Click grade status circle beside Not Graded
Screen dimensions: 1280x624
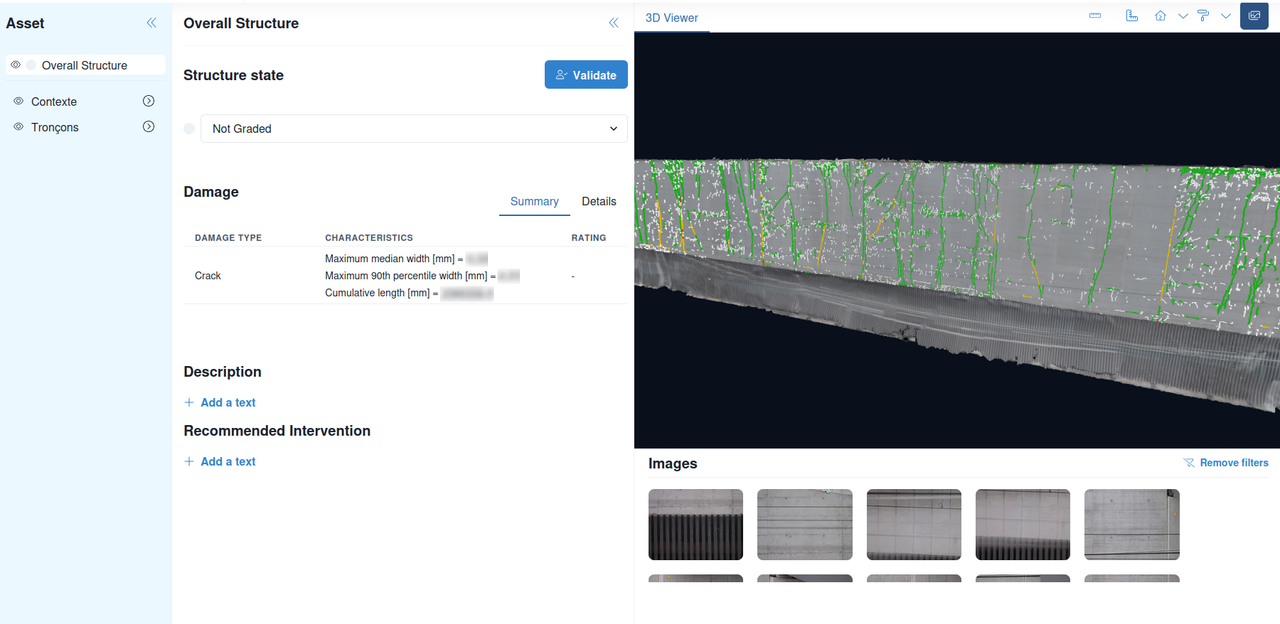click(x=189, y=128)
